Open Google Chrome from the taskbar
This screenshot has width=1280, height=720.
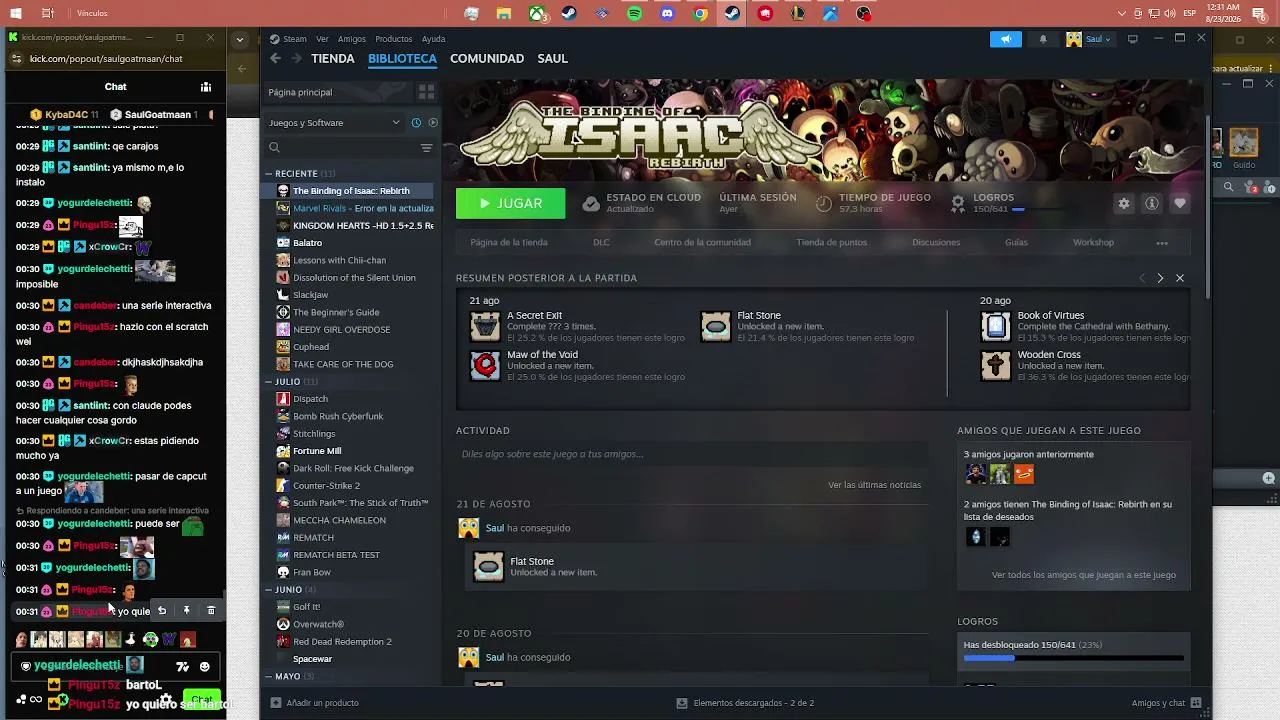(x=700, y=14)
